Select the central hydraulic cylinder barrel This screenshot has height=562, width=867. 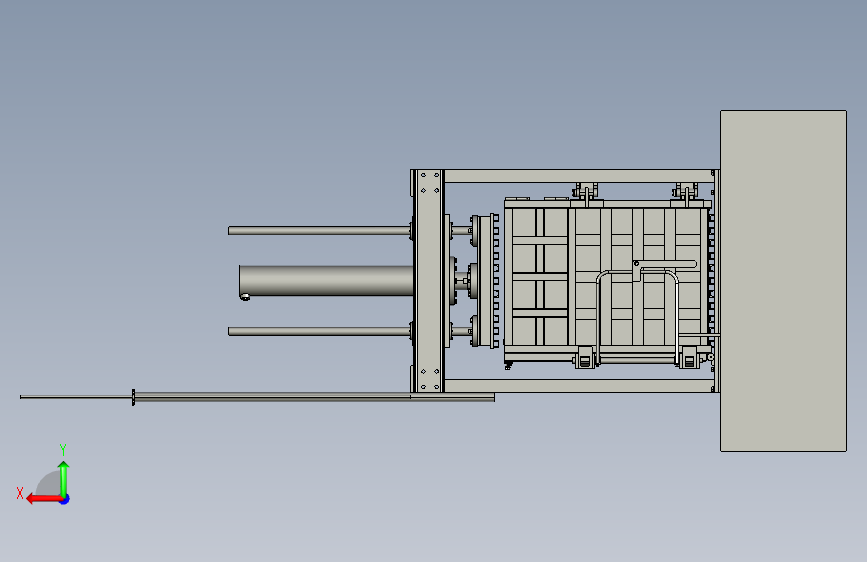(326, 280)
